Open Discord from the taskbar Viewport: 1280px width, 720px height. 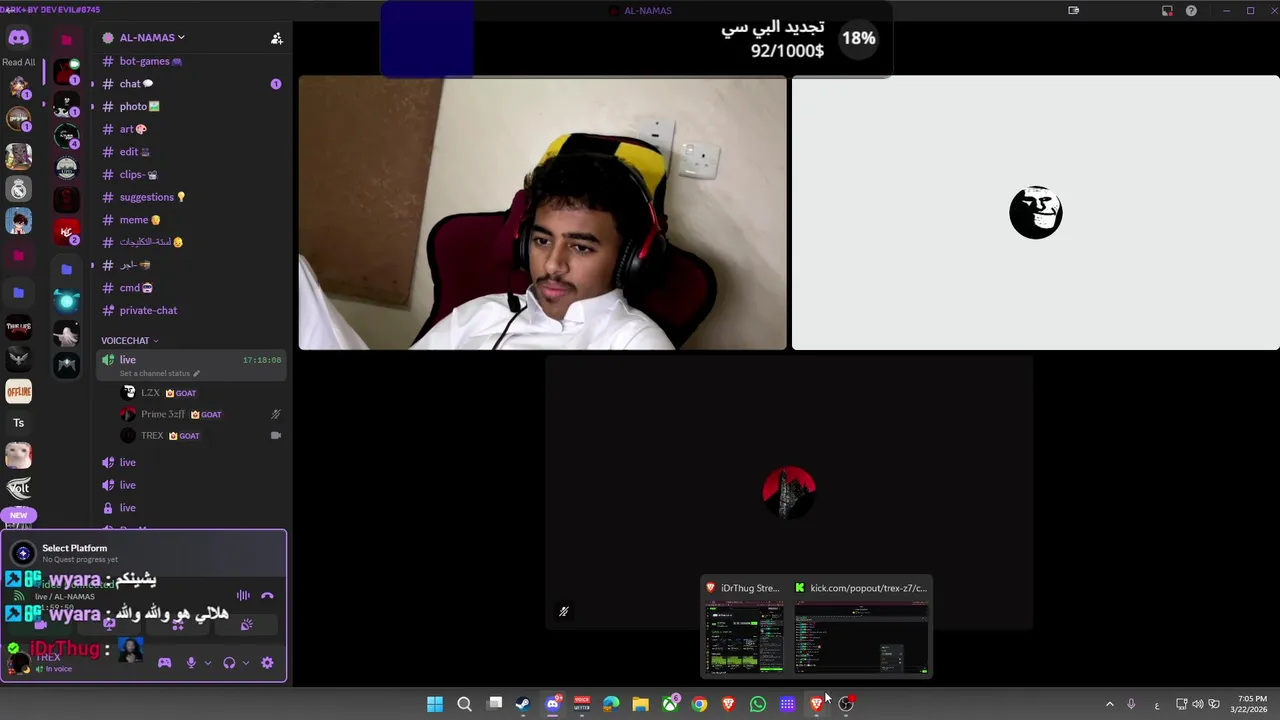[552, 704]
